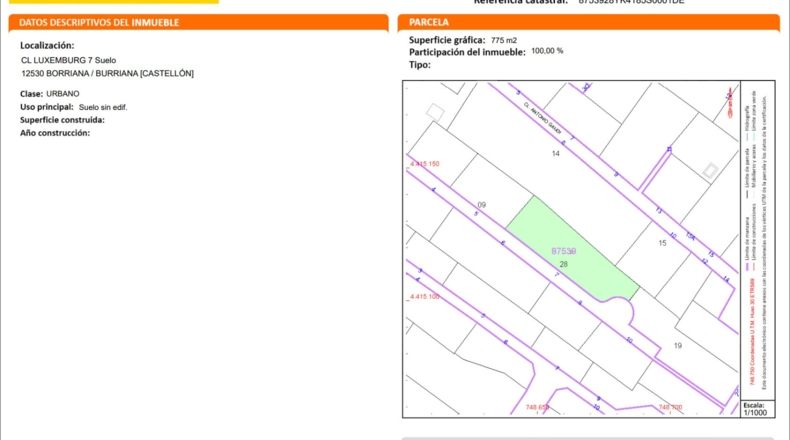
Task: Select the 775 m2 surface value
Action: 504,40
